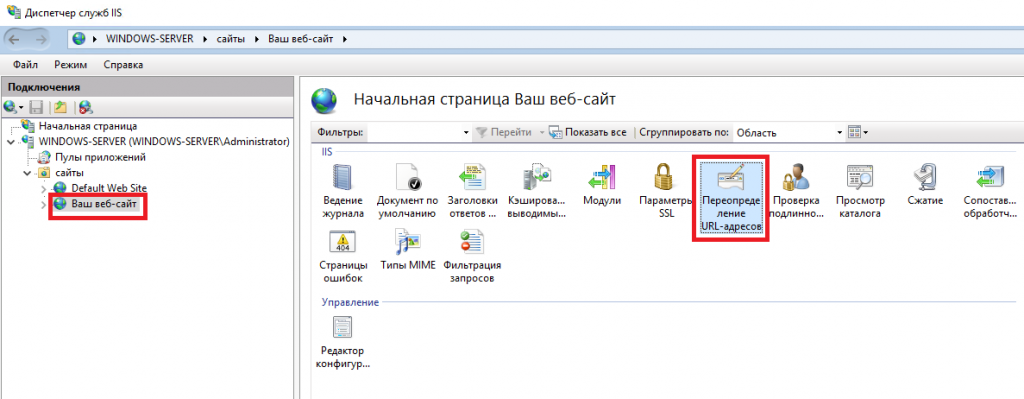Click the Показать все button
Image resolution: width=1024 pixels, height=399 pixels.
[x=588, y=133]
